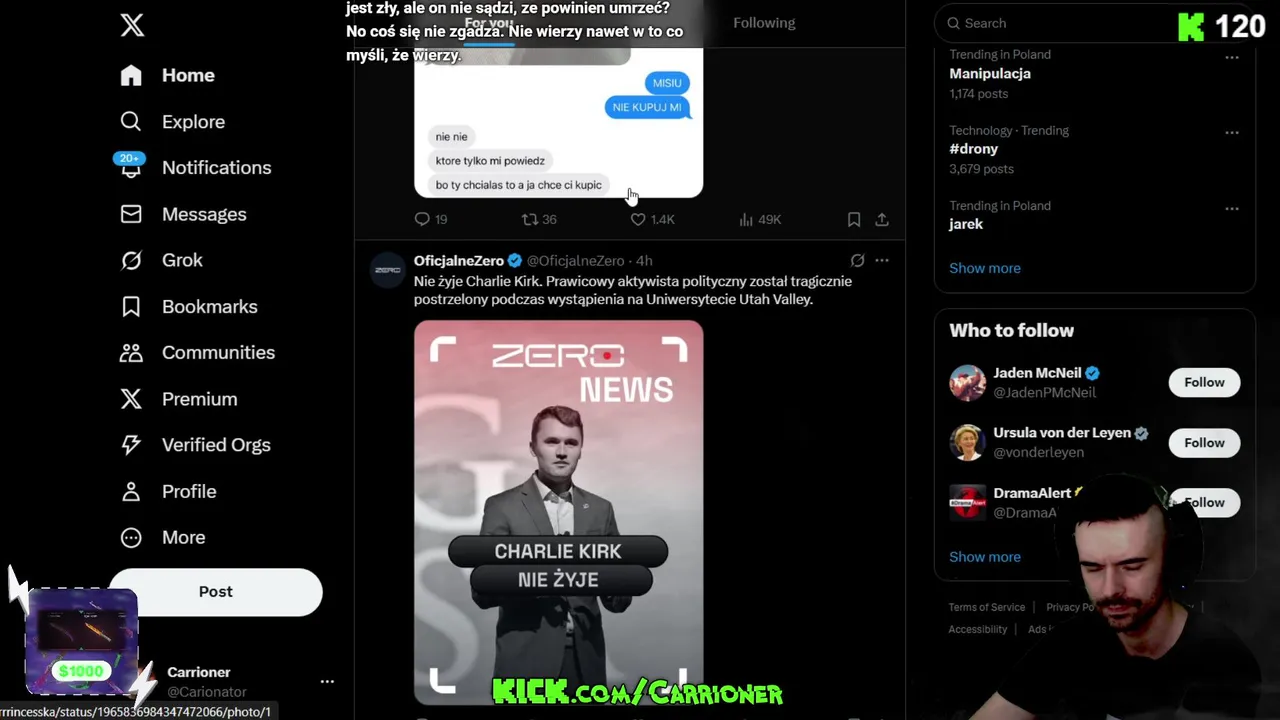Follow Jaden McNeil

tap(1204, 382)
